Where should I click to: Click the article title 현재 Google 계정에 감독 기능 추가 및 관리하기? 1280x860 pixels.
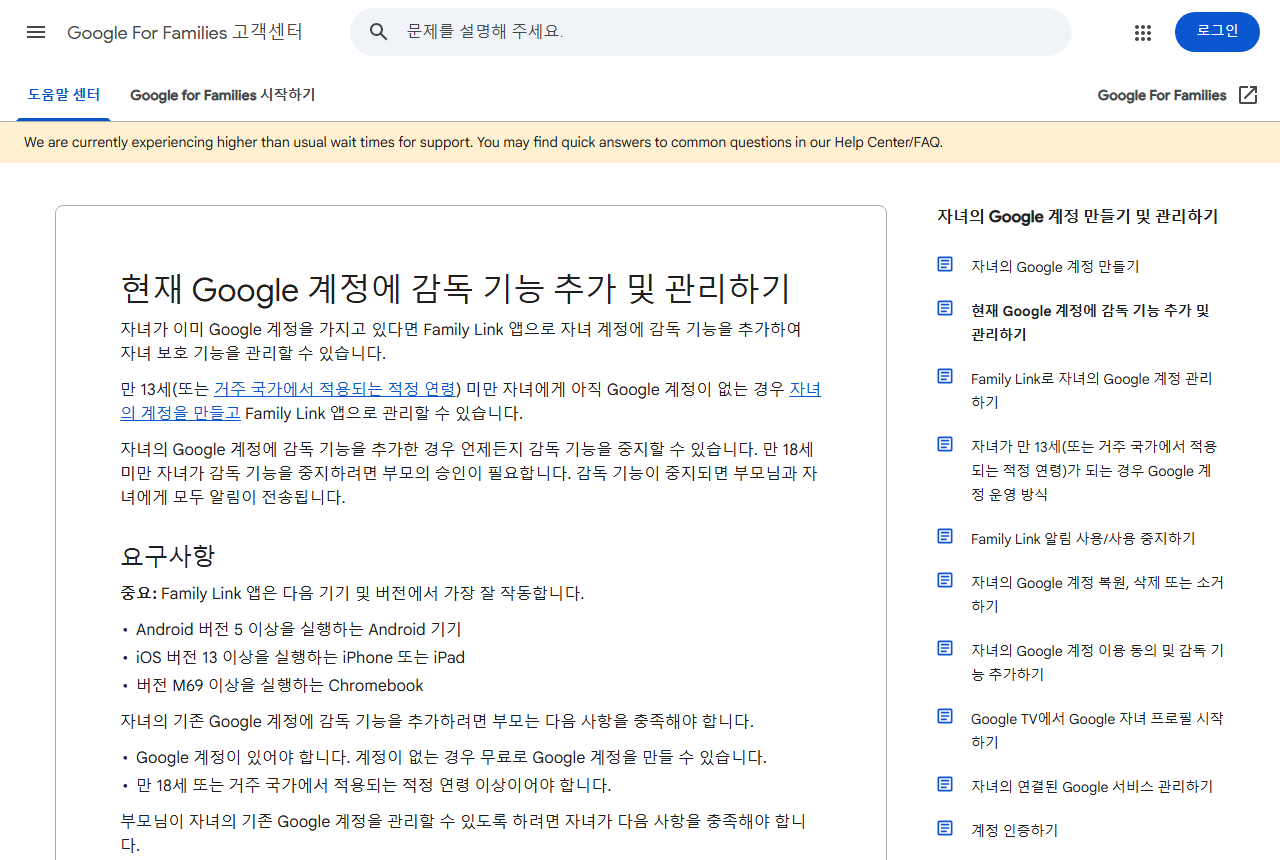455,289
